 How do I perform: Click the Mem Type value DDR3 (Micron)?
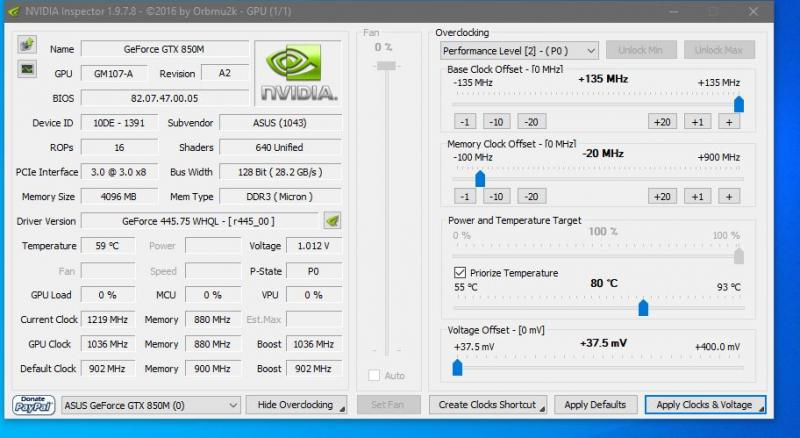(x=280, y=197)
